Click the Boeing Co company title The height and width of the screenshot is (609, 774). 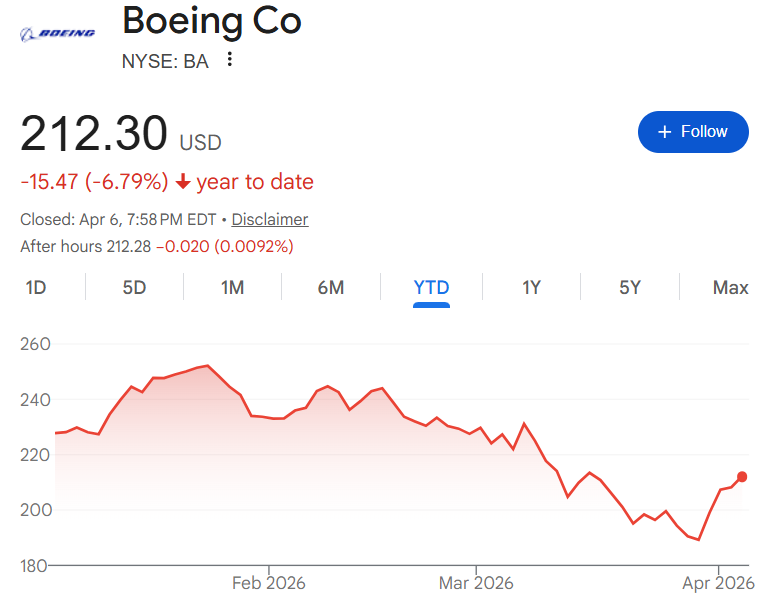(x=211, y=21)
